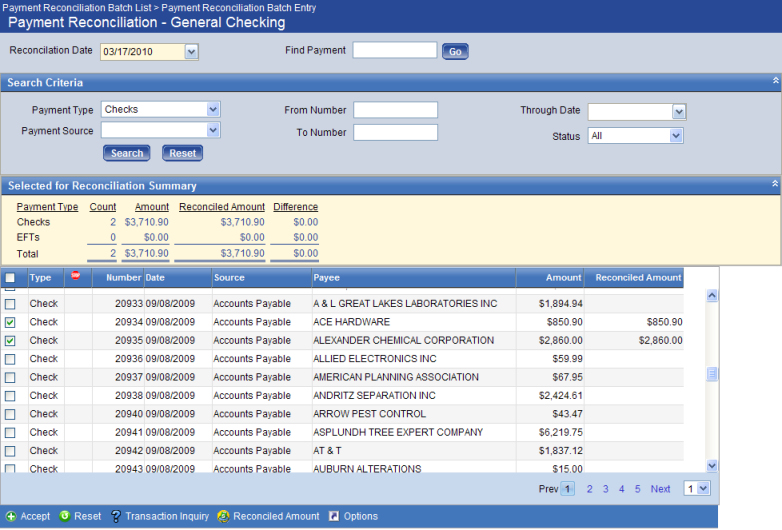Open the Payment Type dropdown

[213, 110]
